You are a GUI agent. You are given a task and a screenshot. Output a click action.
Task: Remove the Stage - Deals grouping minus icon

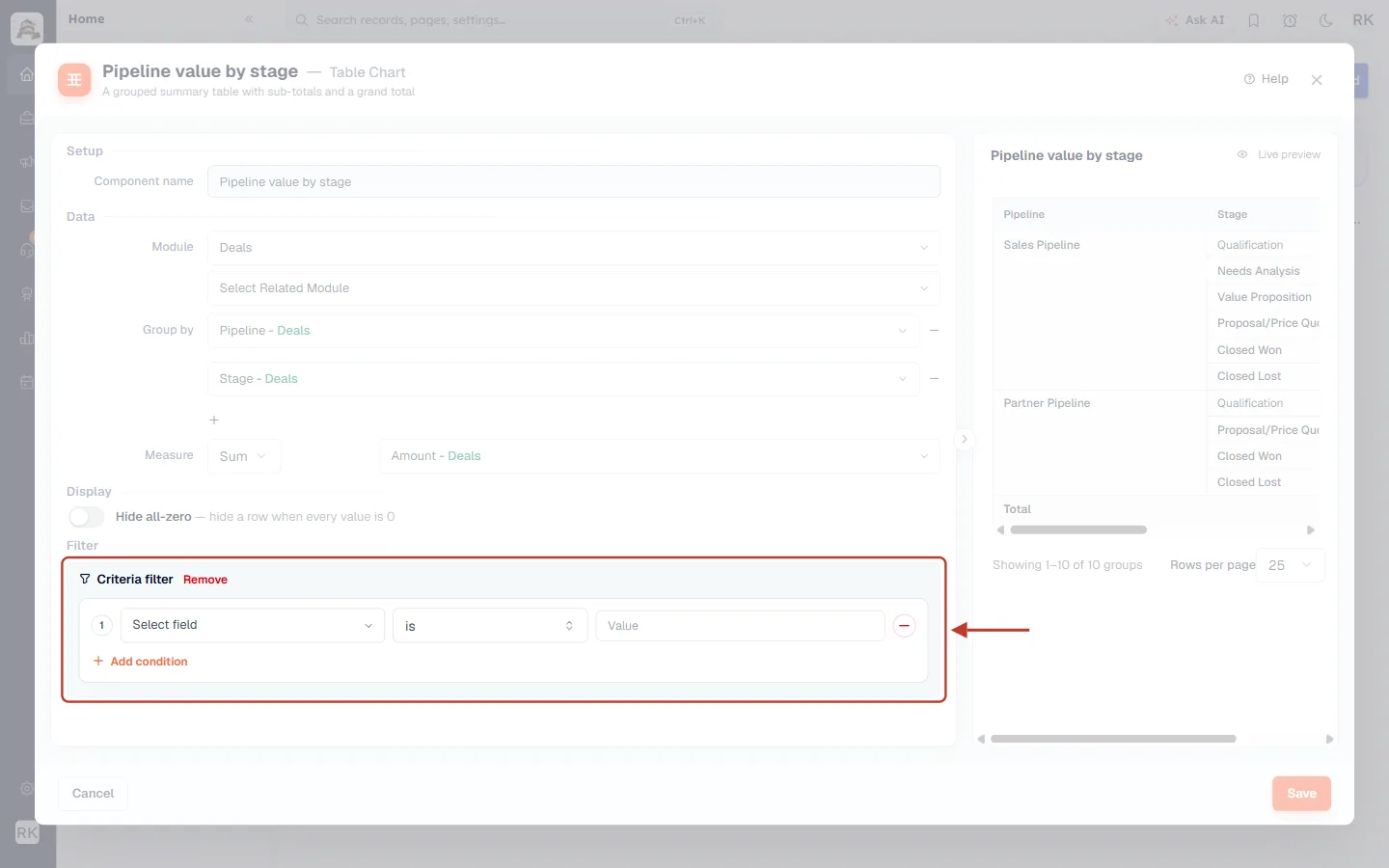(x=934, y=379)
